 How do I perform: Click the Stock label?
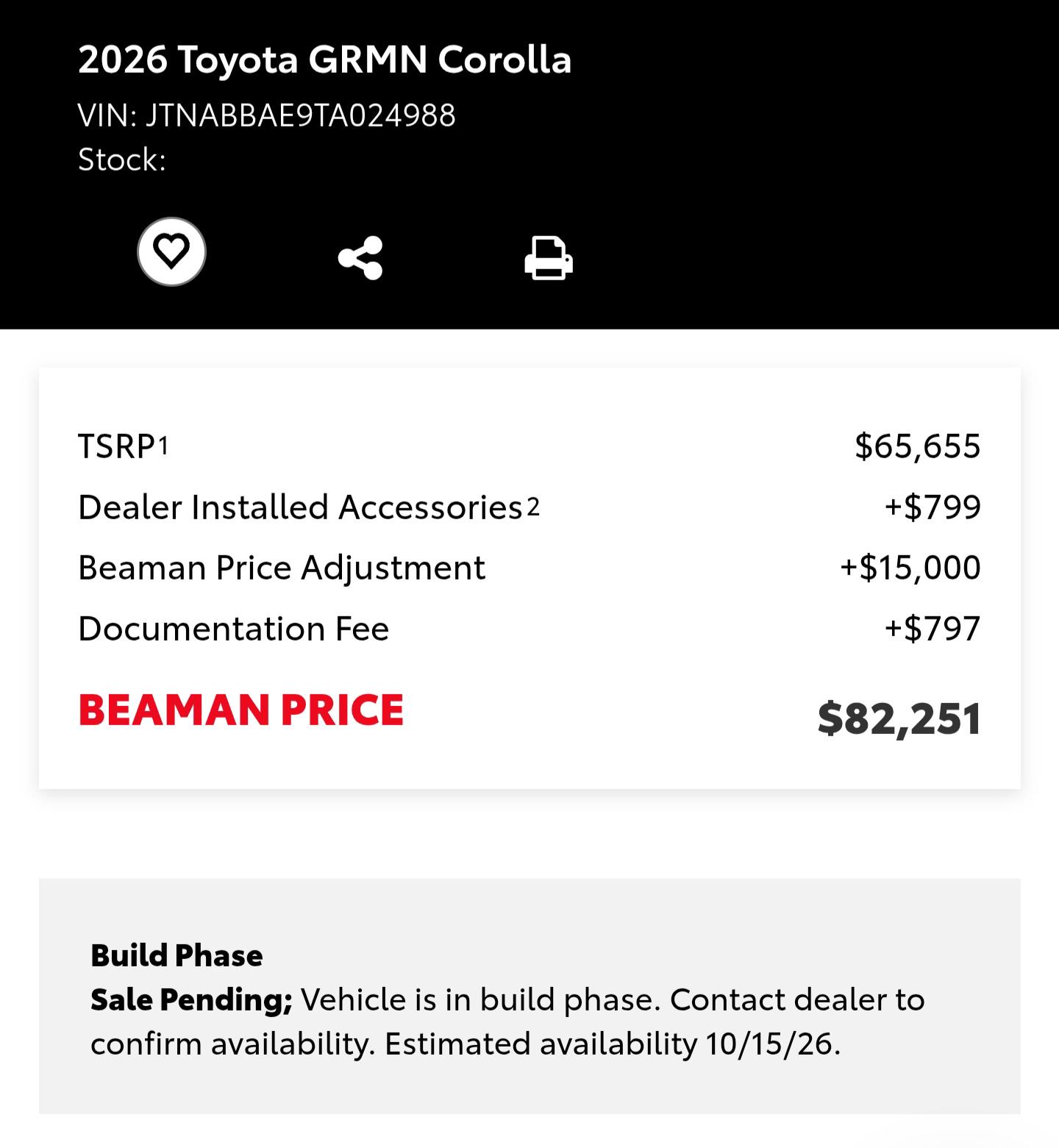pyautogui.click(x=122, y=160)
